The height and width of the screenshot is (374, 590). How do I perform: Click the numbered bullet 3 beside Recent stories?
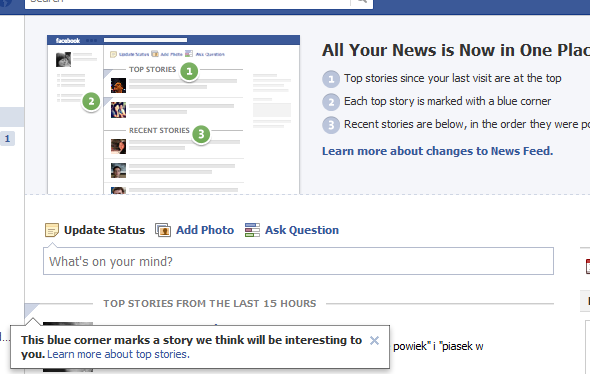click(x=331, y=125)
